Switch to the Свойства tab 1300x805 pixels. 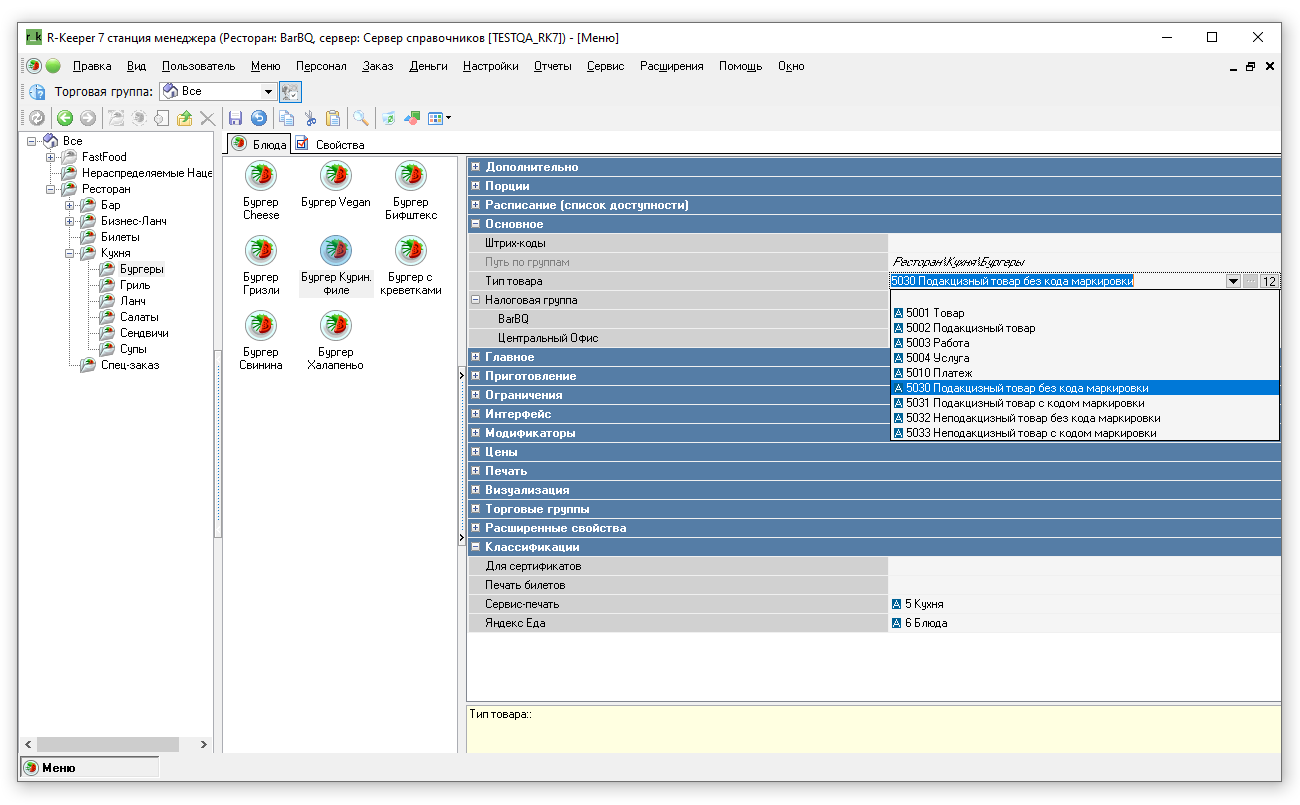click(330, 144)
